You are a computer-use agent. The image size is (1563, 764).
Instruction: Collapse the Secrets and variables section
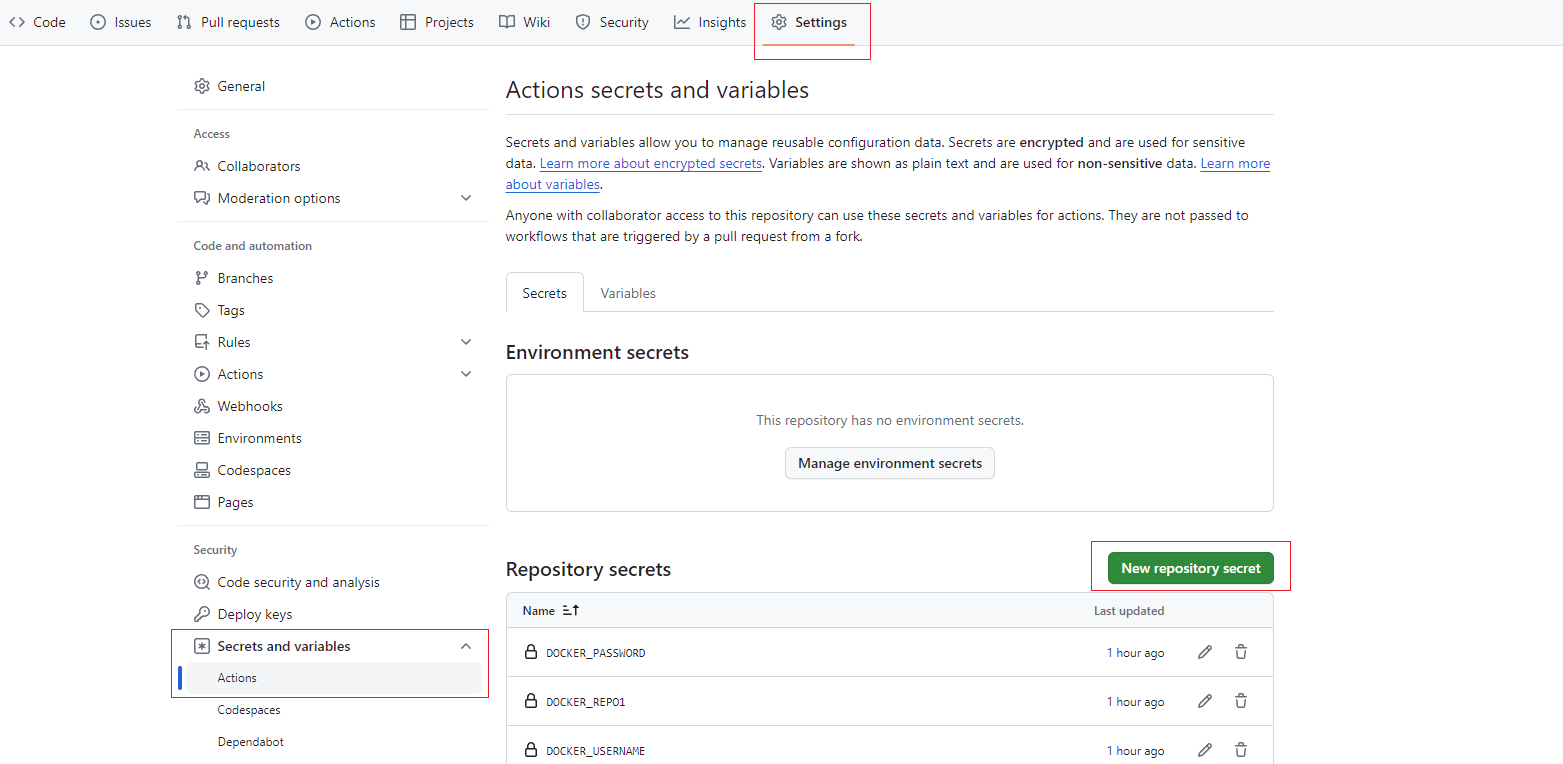click(x=466, y=646)
